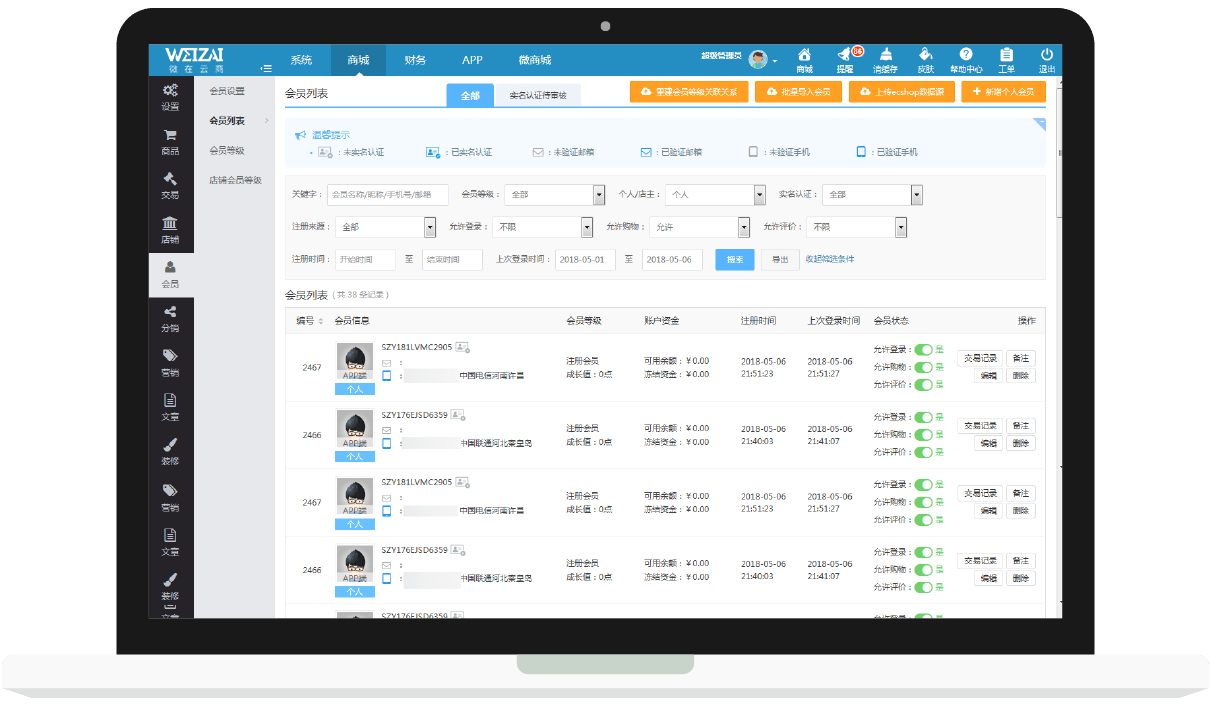
Task: Disable 允许购物 in the third member row
Action: coord(923,502)
